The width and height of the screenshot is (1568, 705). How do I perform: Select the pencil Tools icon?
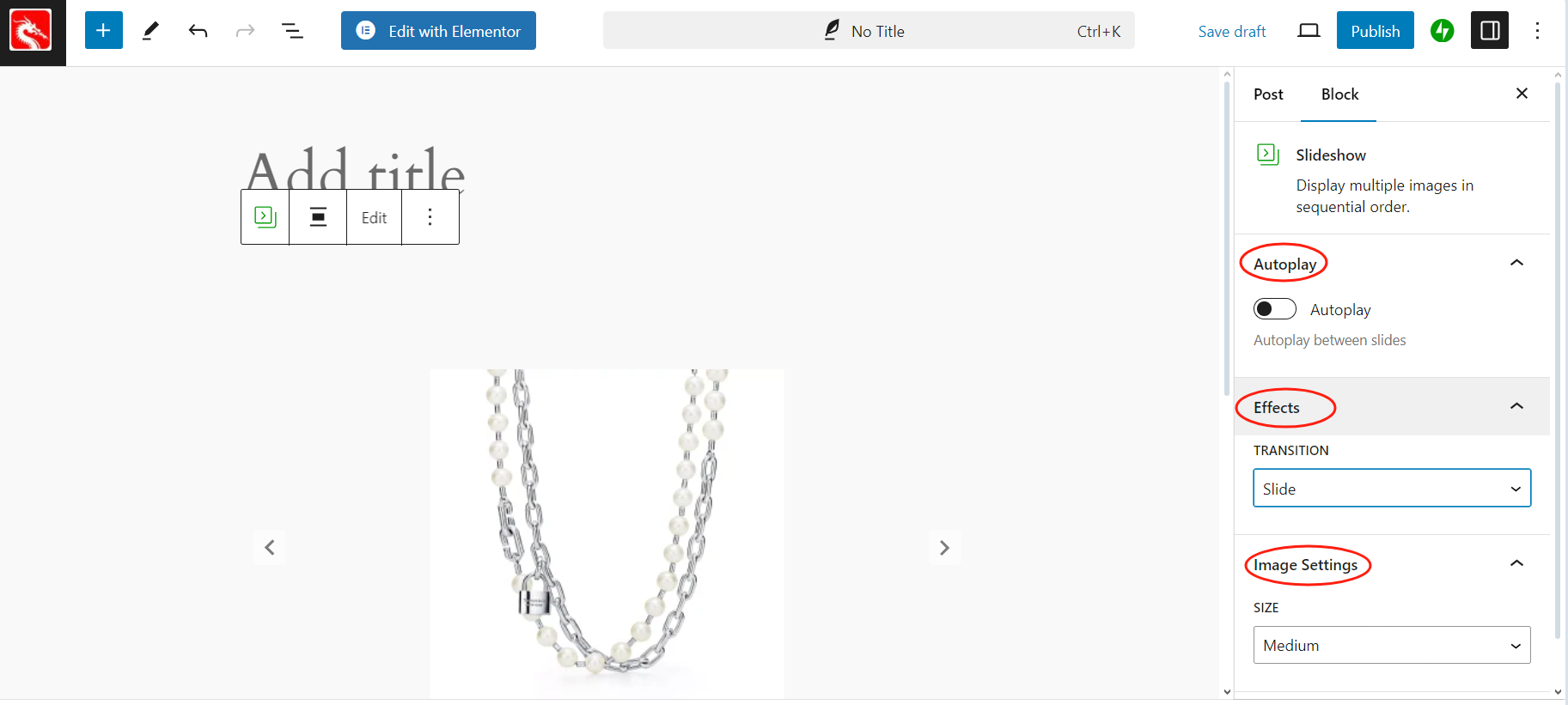[150, 31]
